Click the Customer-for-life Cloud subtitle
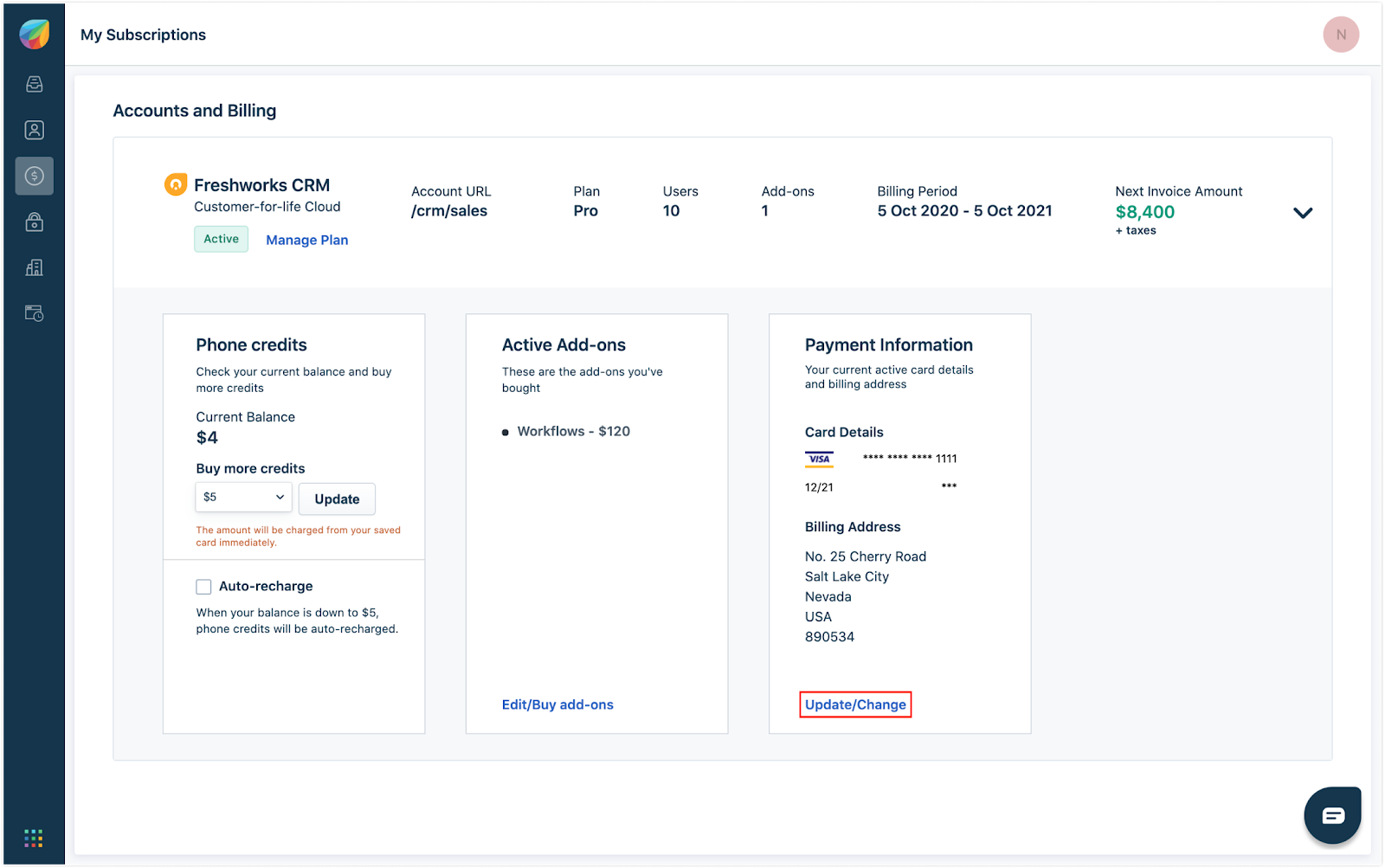This screenshot has width=1385, height=868. 267,207
